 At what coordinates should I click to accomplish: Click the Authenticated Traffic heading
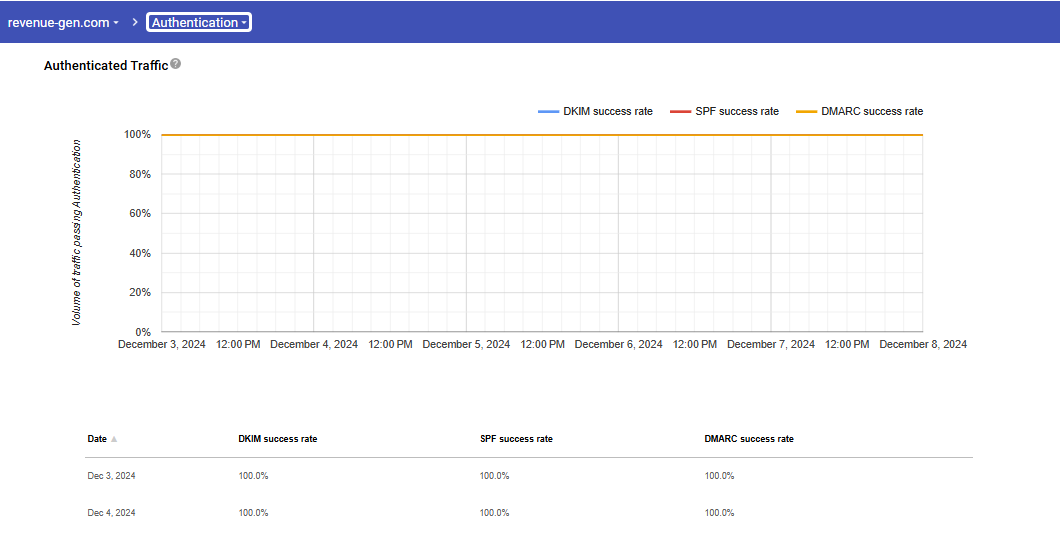click(x=105, y=66)
